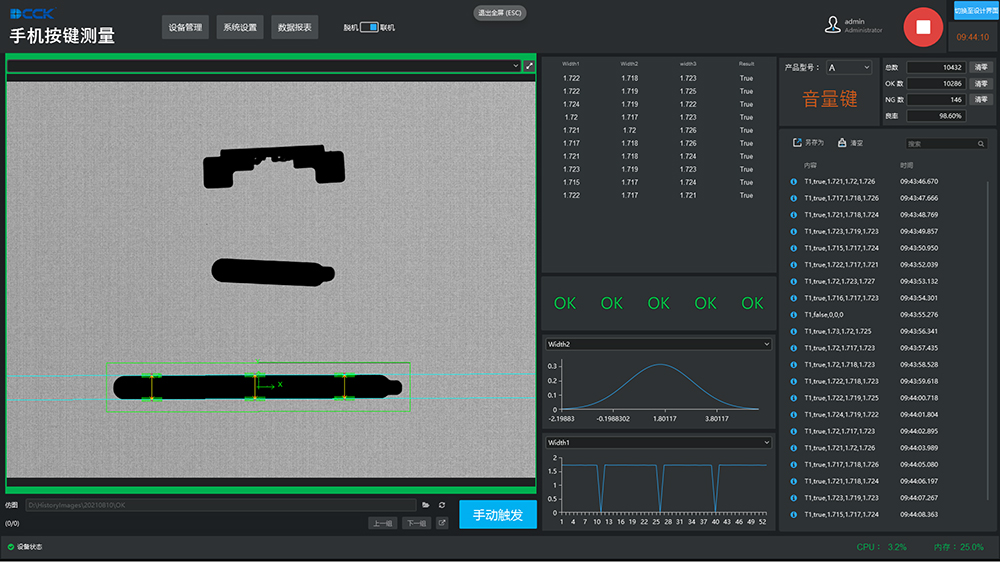Click 切换至设计界面 button
Screen dimensions: 1000x562
(974, 10)
